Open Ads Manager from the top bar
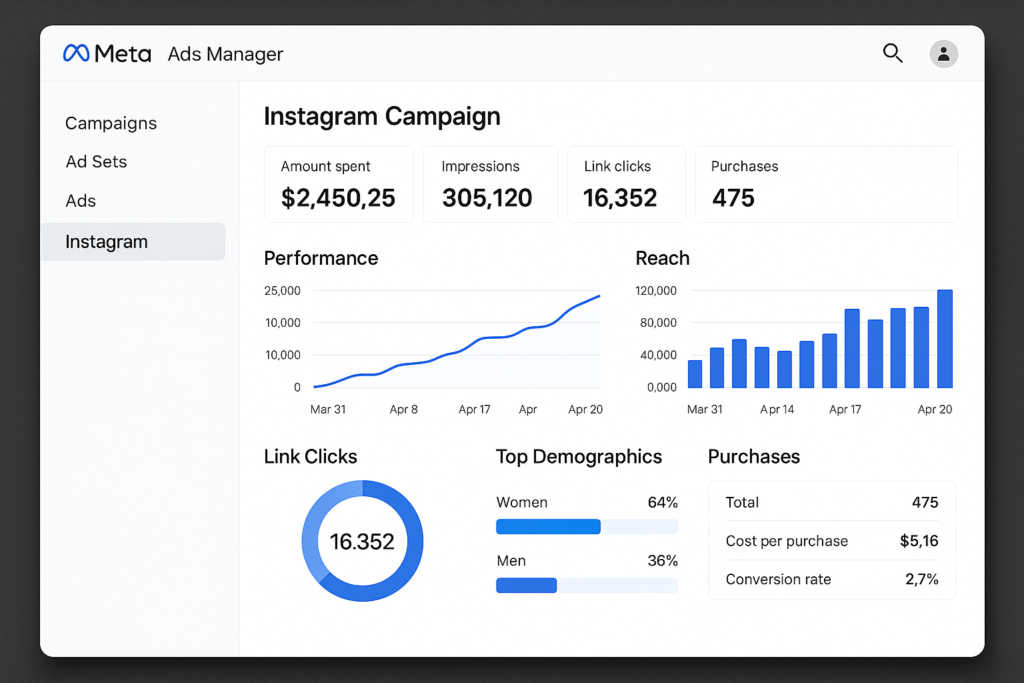The width and height of the screenshot is (1024, 683). 225,54
